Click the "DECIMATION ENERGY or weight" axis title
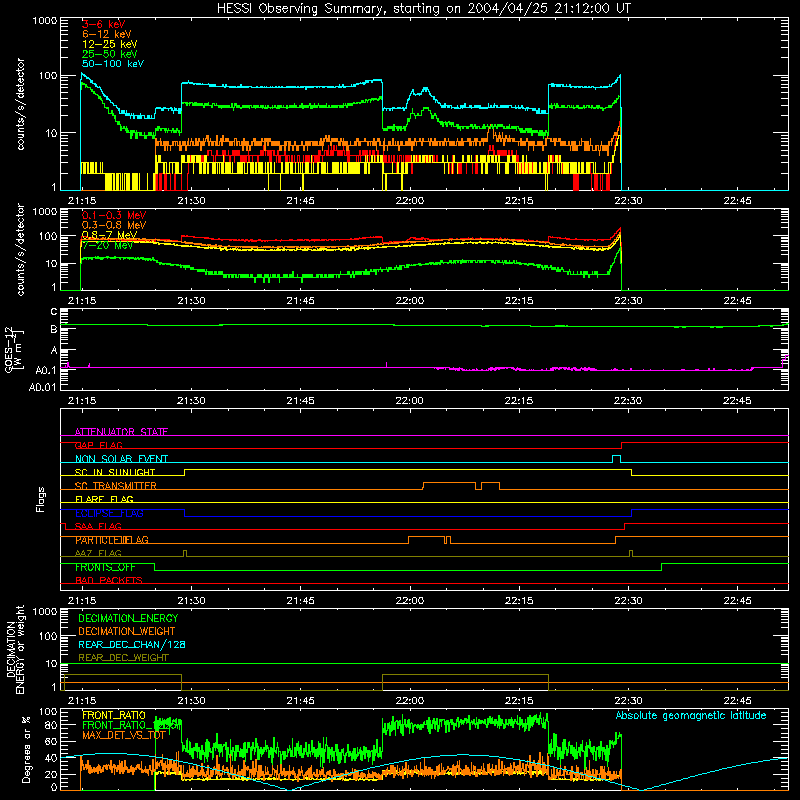 tap(15, 649)
